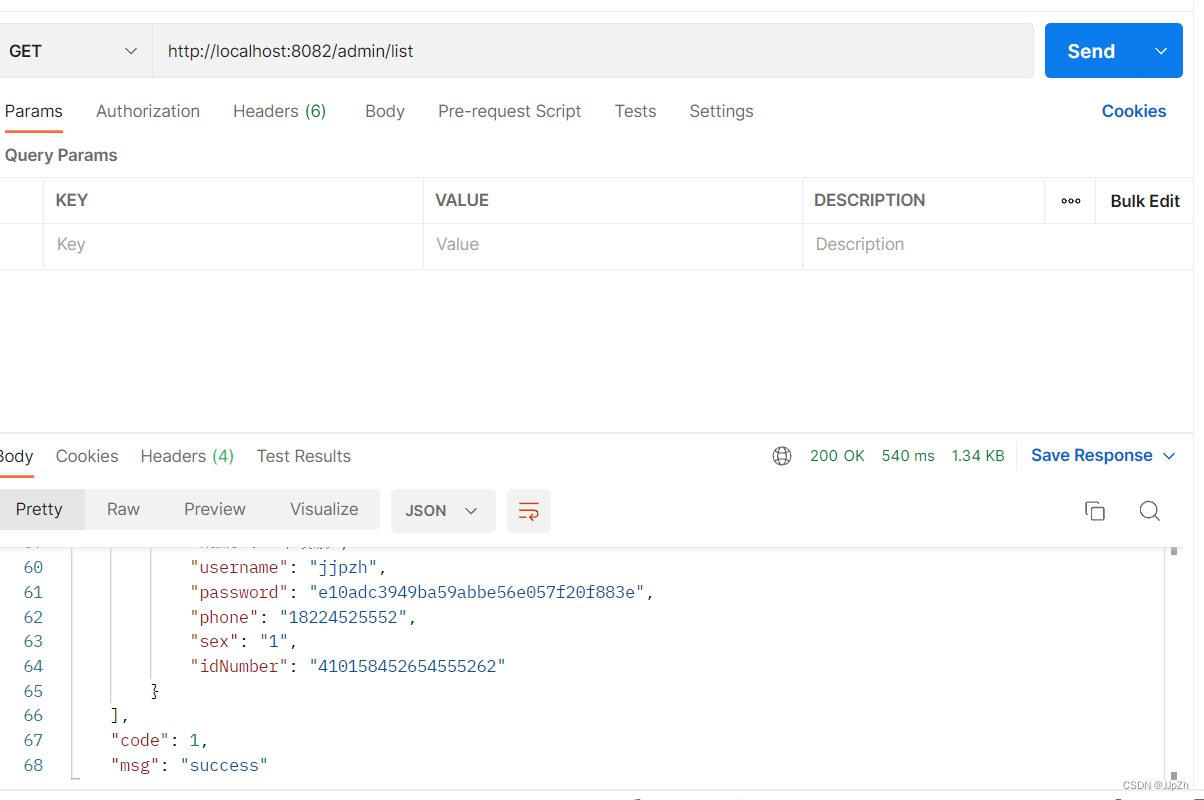The width and height of the screenshot is (1204, 800).
Task: Click the Query Params heading
Action: (61, 155)
